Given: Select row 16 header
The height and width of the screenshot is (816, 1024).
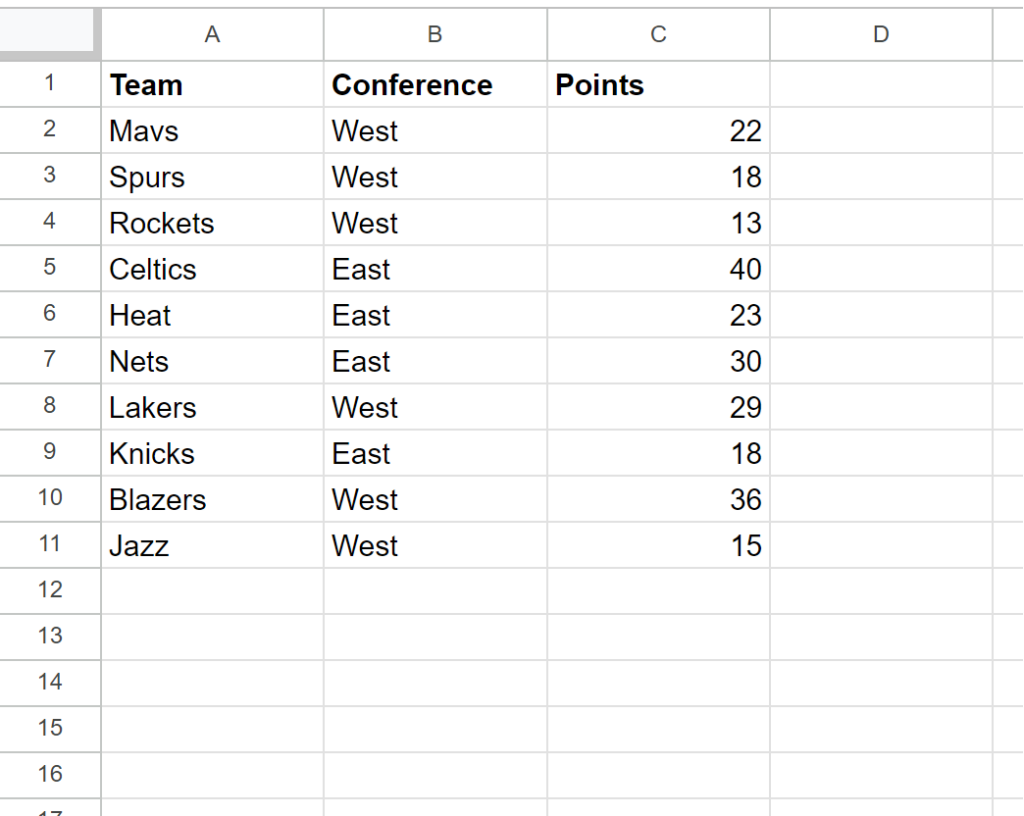Looking at the screenshot, I should 50,775.
